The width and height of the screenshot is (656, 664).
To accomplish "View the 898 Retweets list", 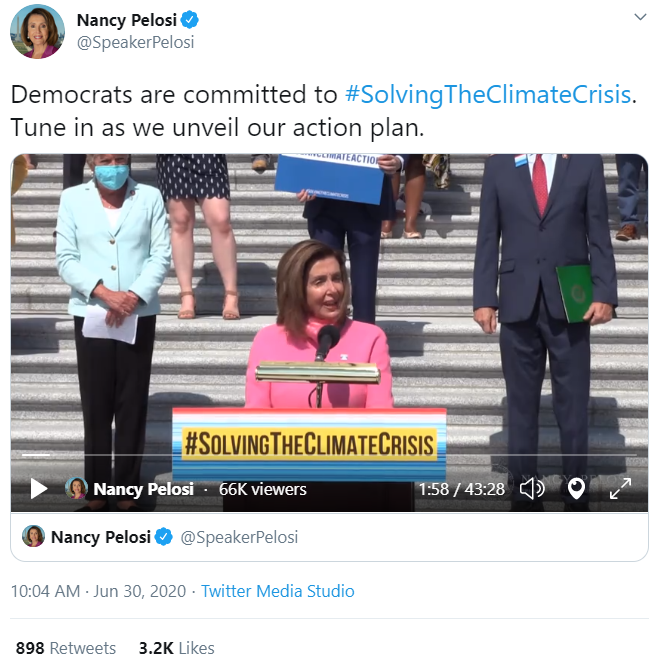I will pyautogui.click(x=66, y=648).
